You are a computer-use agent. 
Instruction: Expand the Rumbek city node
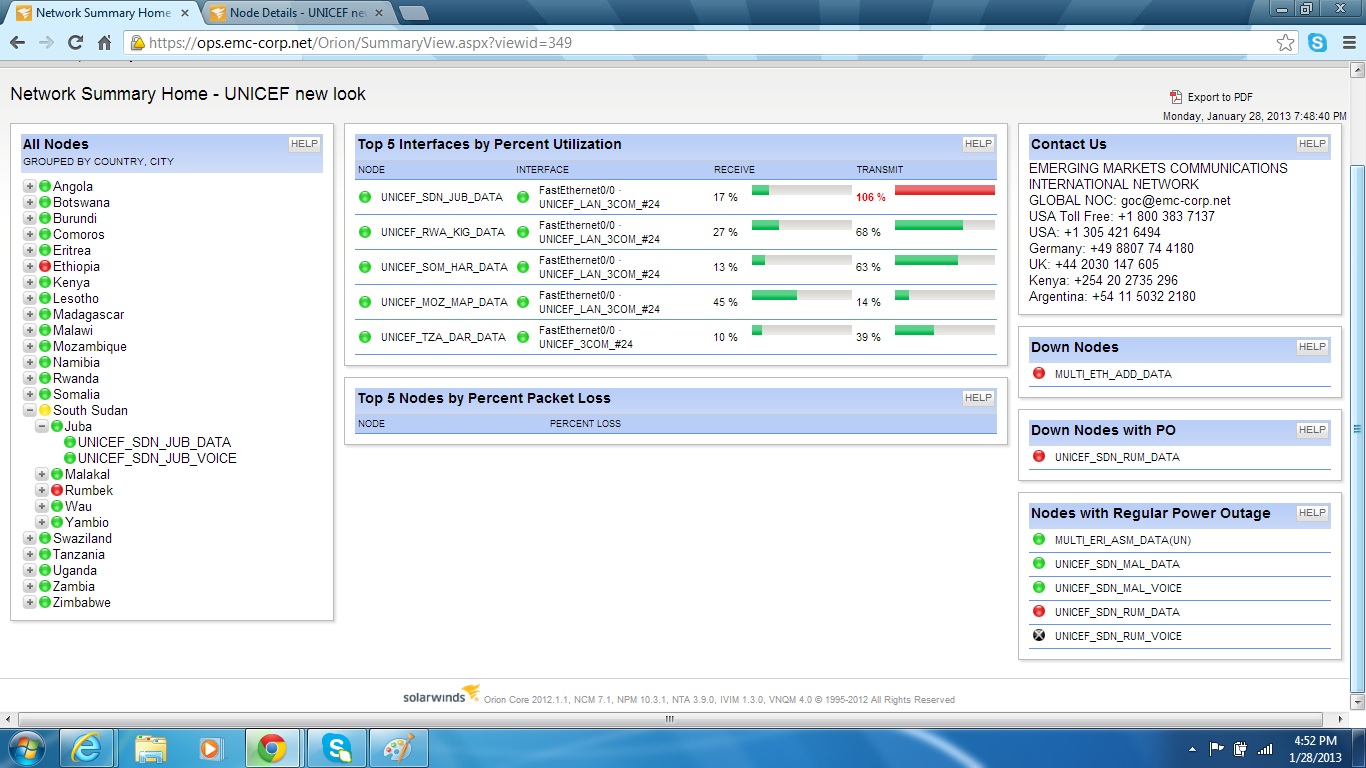coord(41,490)
